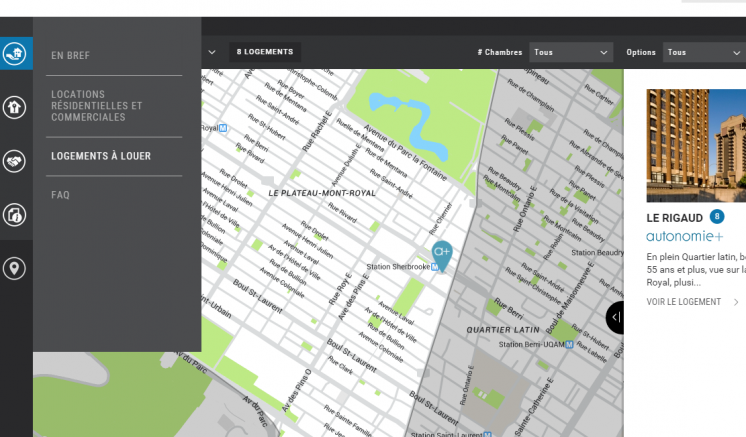The image size is (746, 437).
Task: Click the 8 Logements count label
Action: [265, 52]
